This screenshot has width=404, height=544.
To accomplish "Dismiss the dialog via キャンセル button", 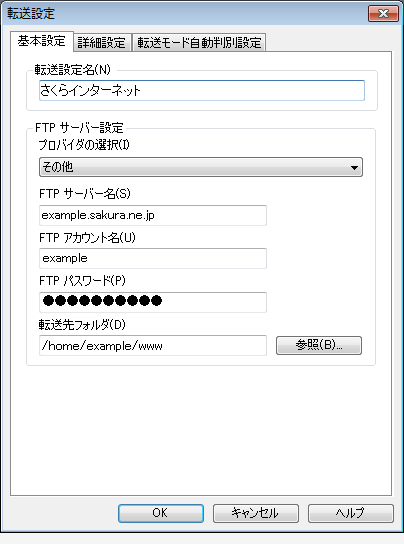I will tap(256, 513).
